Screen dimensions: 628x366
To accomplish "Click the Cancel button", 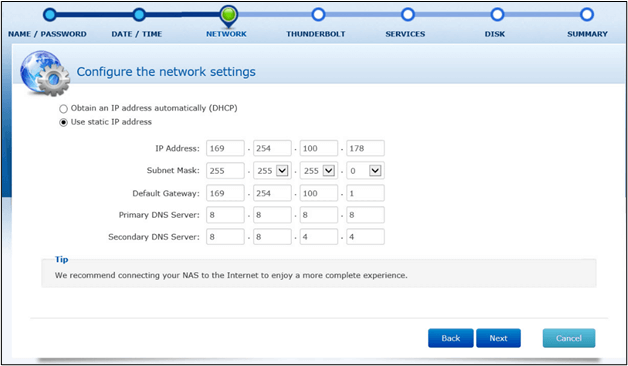I will pyautogui.click(x=569, y=338).
